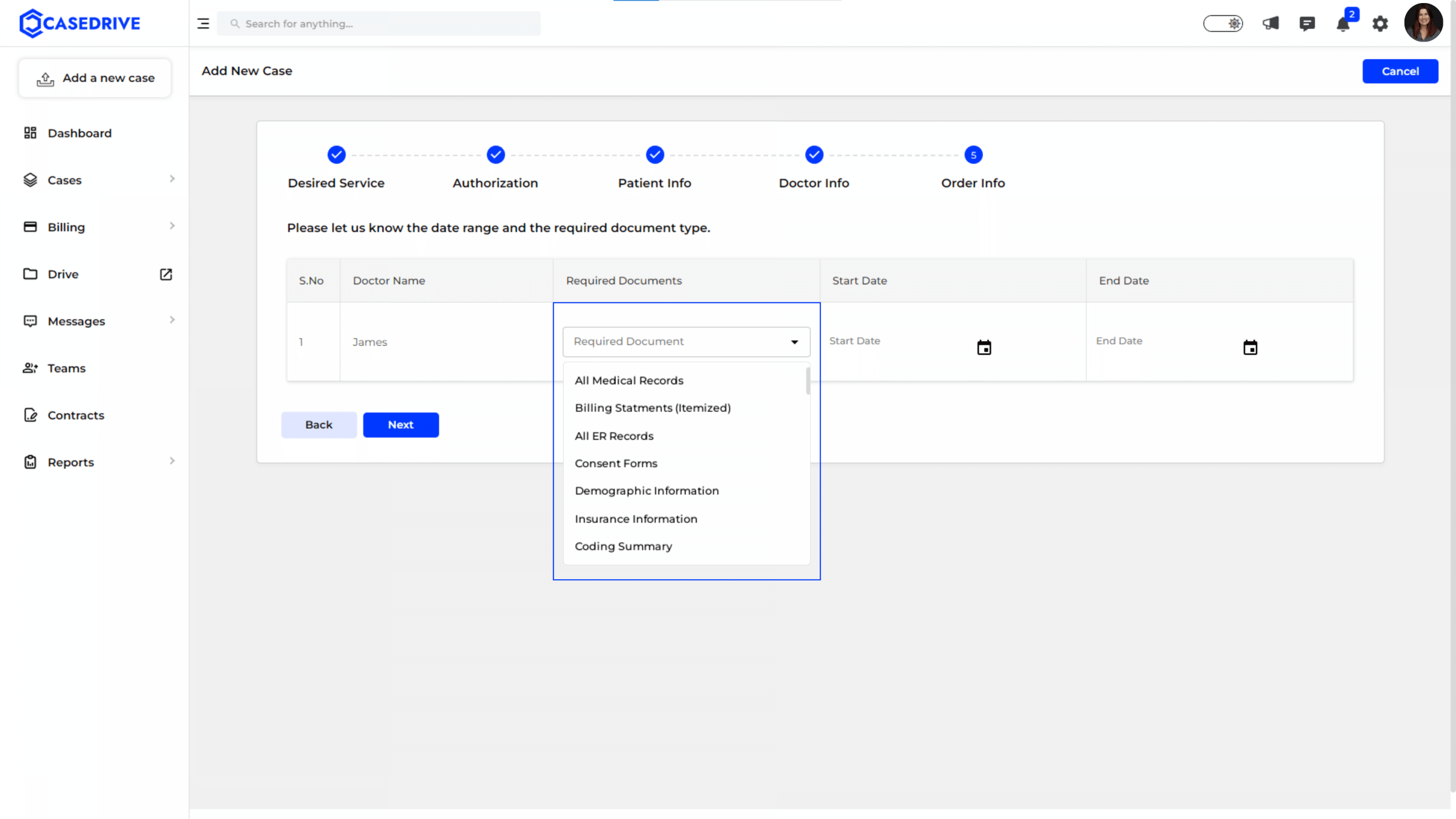The width and height of the screenshot is (1456, 819).
Task: Open the End Date calendar picker
Action: [1250, 347]
